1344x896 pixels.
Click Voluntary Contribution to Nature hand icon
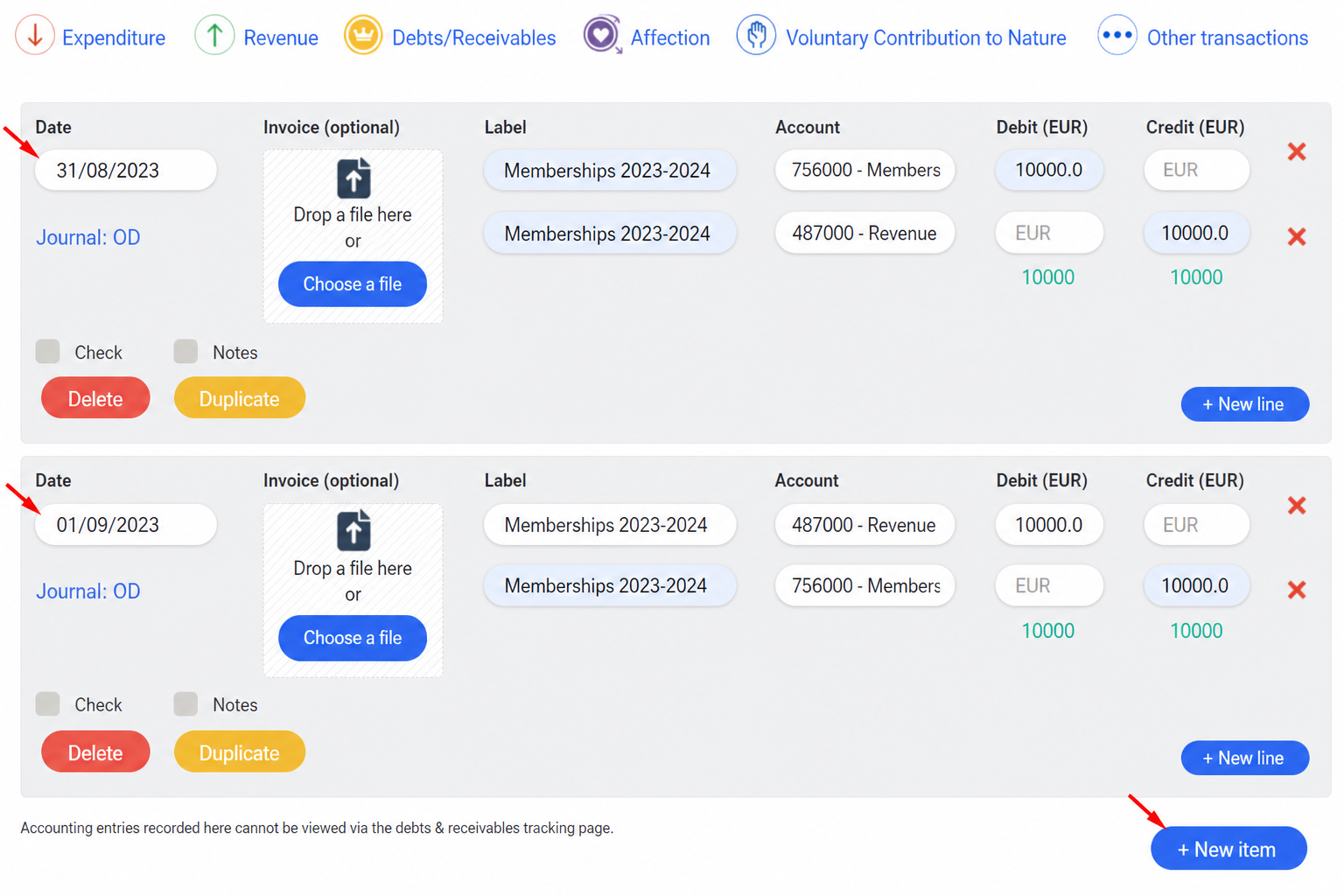756,36
